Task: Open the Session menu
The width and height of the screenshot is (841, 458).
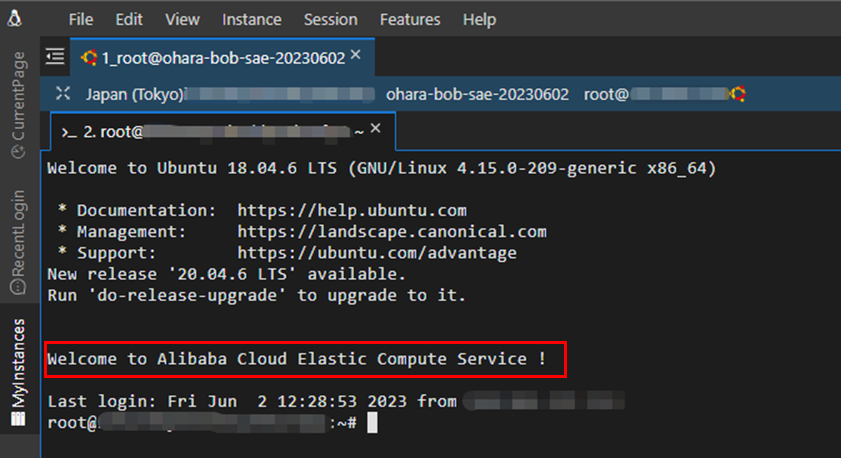Action: [x=330, y=19]
